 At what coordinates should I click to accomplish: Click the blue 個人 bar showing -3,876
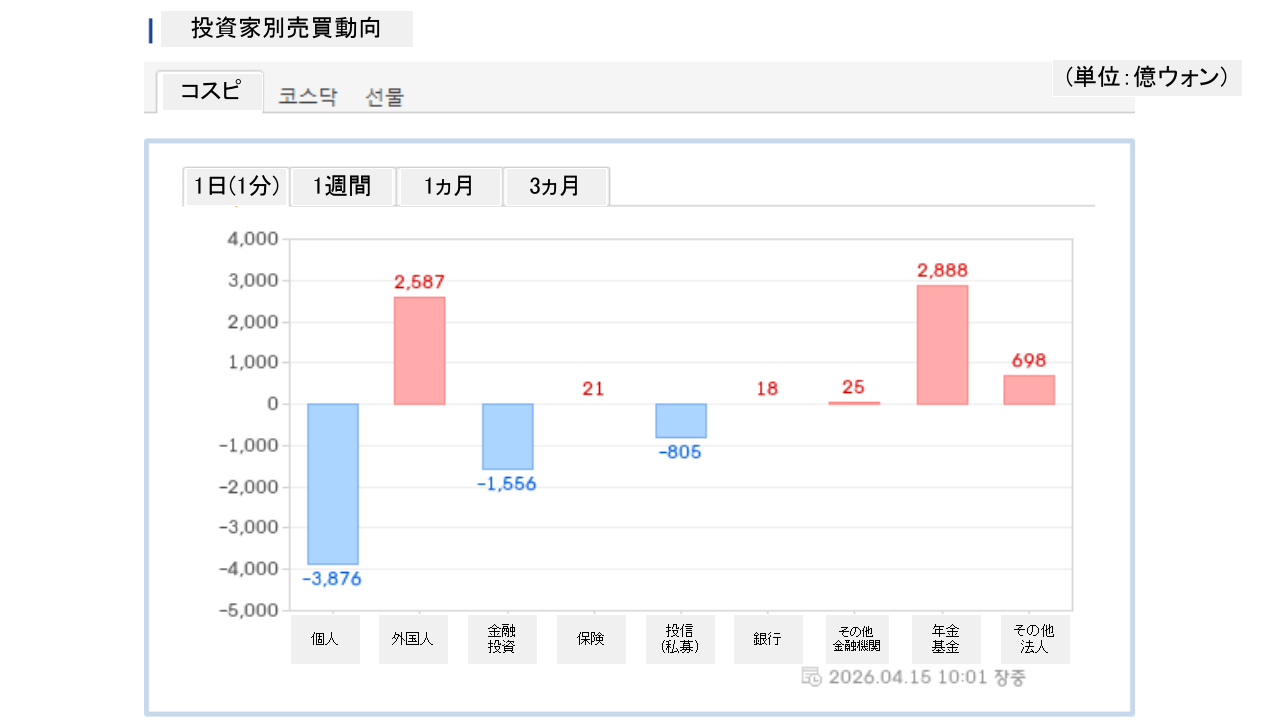333,484
